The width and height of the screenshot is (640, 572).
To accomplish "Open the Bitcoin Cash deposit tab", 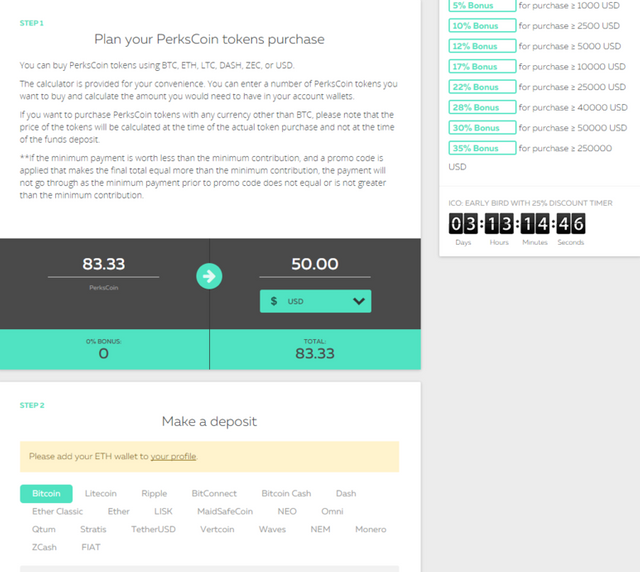I will click(x=286, y=494).
